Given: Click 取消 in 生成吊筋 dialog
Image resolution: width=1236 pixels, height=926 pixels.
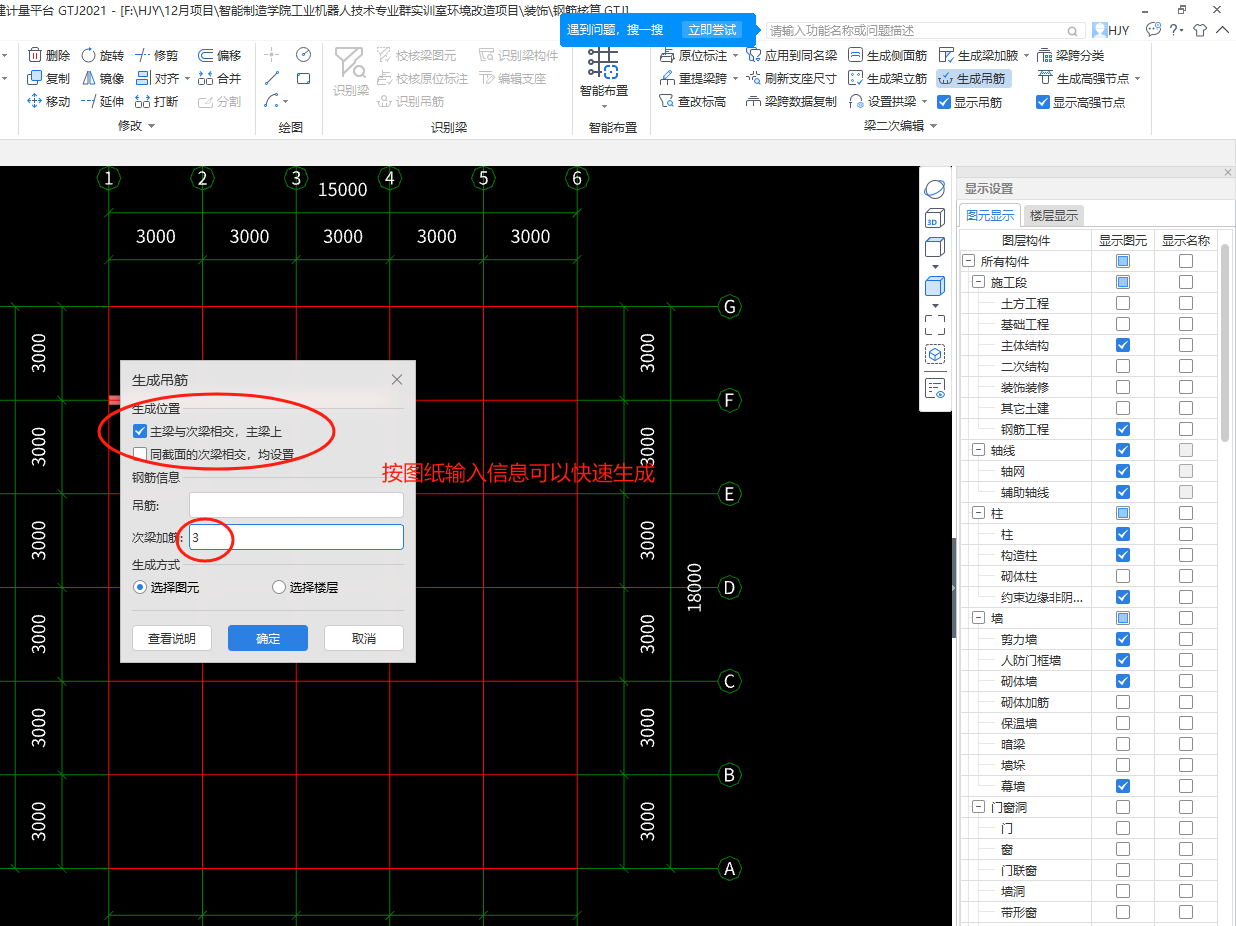Looking at the screenshot, I should point(364,638).
